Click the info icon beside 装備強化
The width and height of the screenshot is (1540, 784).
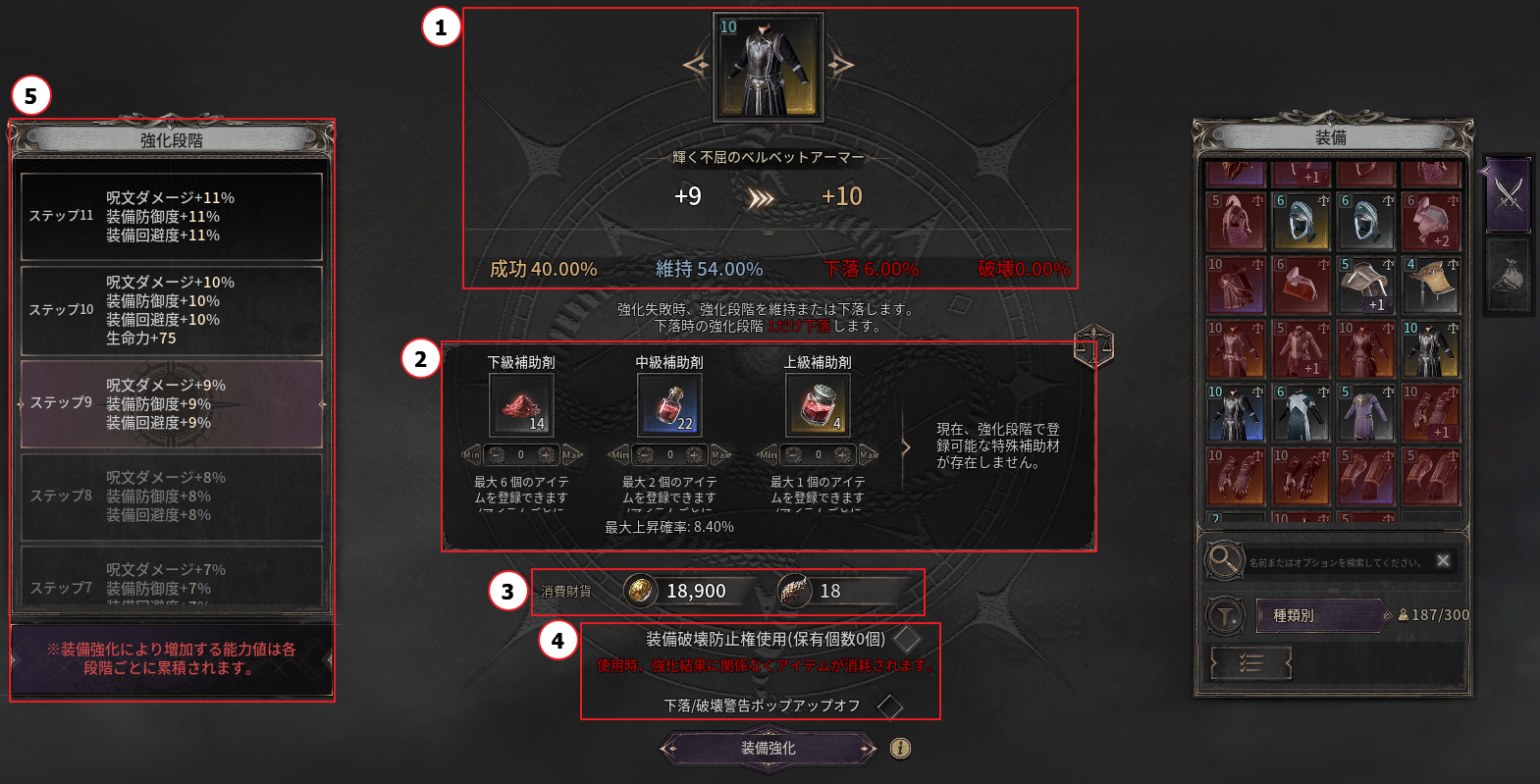(x=900, y=749)
